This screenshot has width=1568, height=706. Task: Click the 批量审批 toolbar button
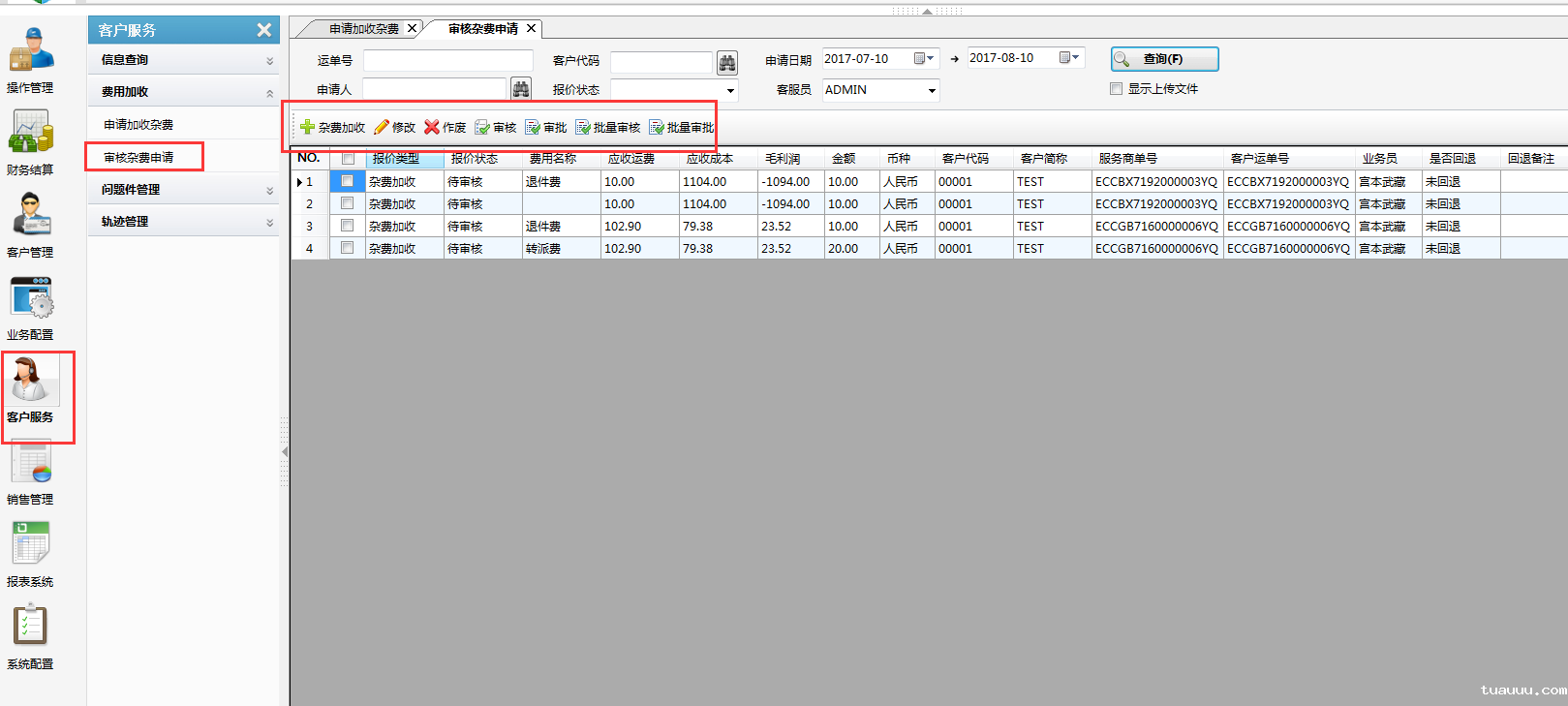tap(682, 127)
